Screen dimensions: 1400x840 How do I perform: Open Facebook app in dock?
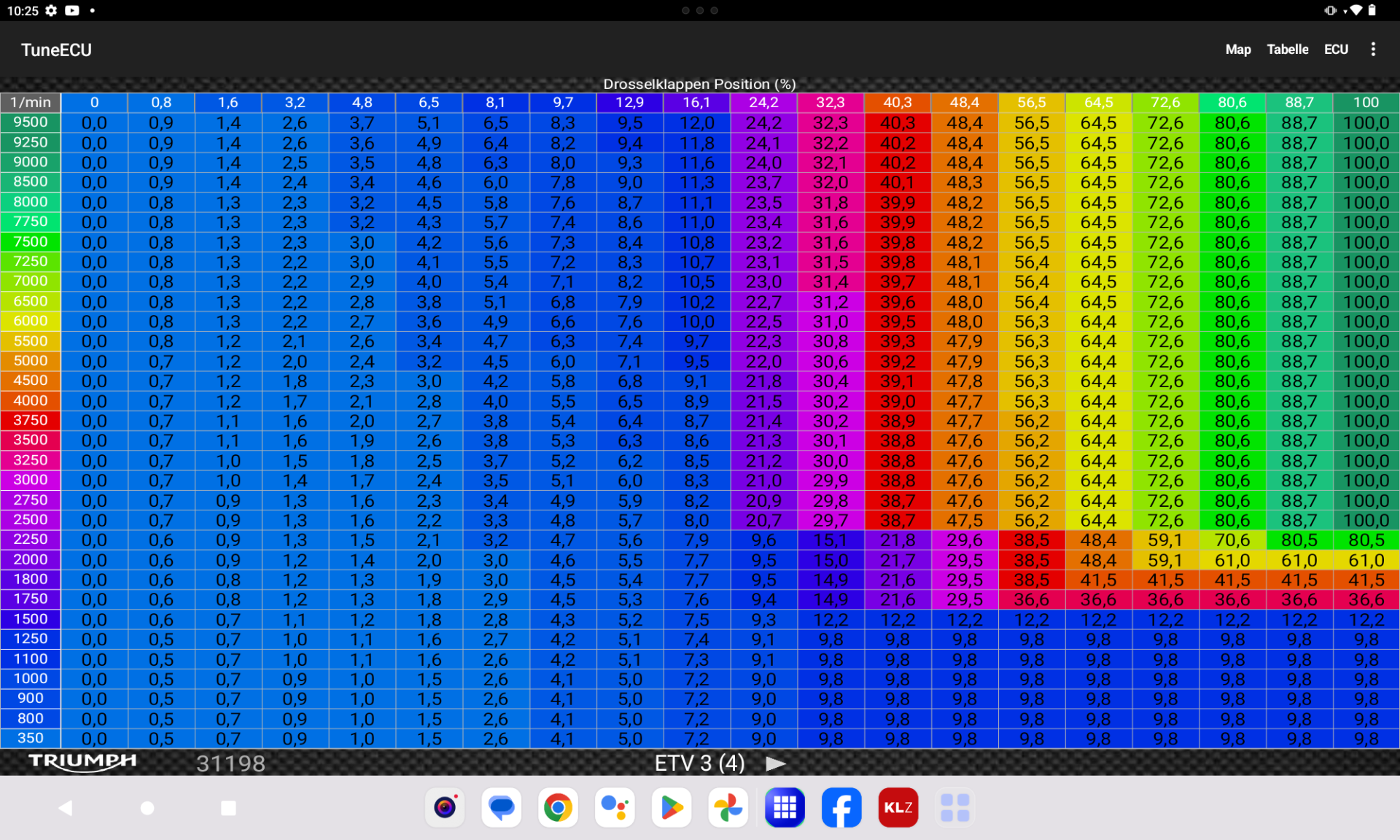click(841, 808)
